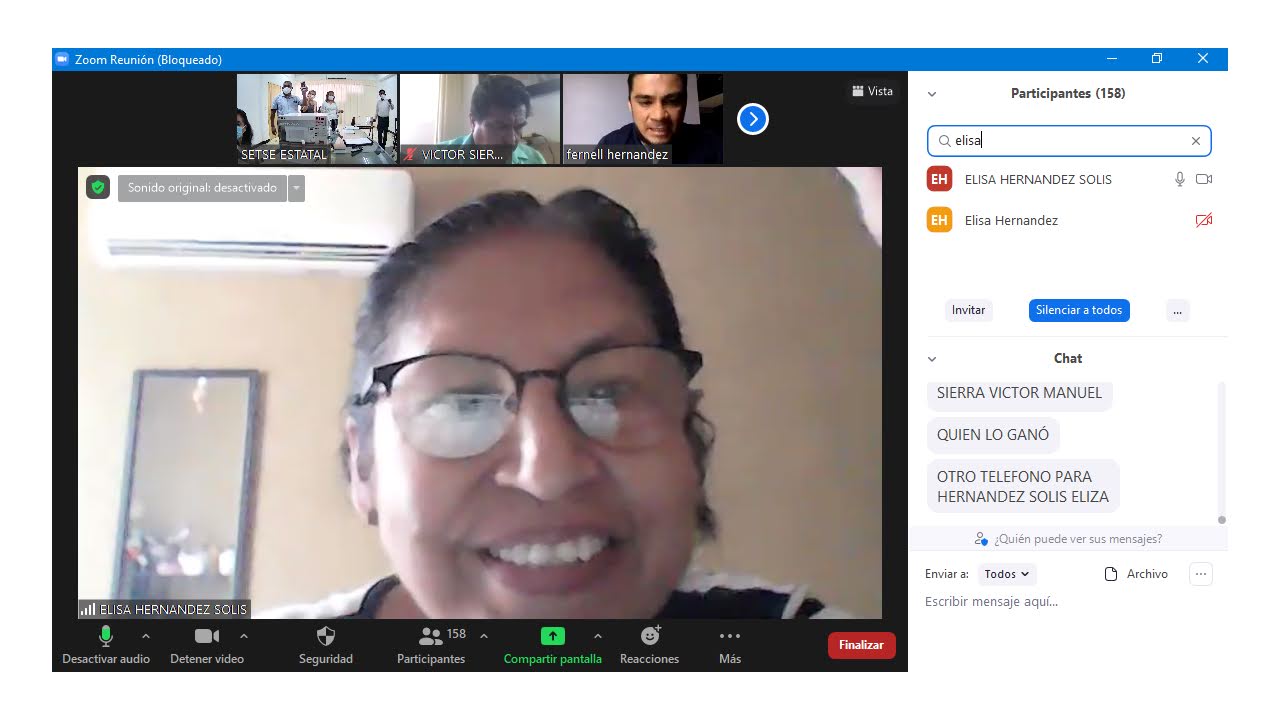Open the Reacciones smiley menu
Image resolution: width=1280 pixels, height=720 pixels.
(650, 645)
